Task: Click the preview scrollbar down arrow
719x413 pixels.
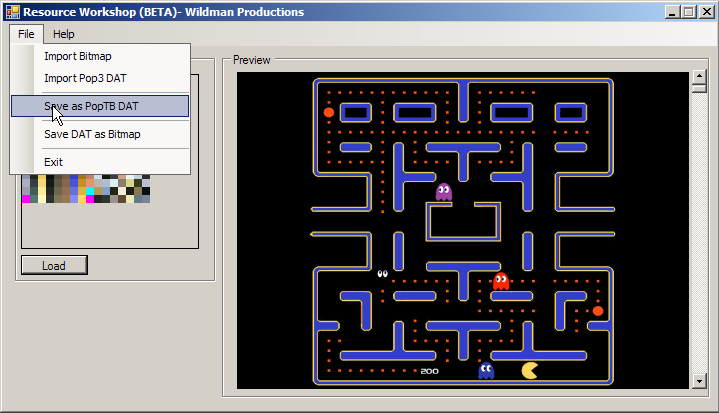Action: [x=699, y=380]
